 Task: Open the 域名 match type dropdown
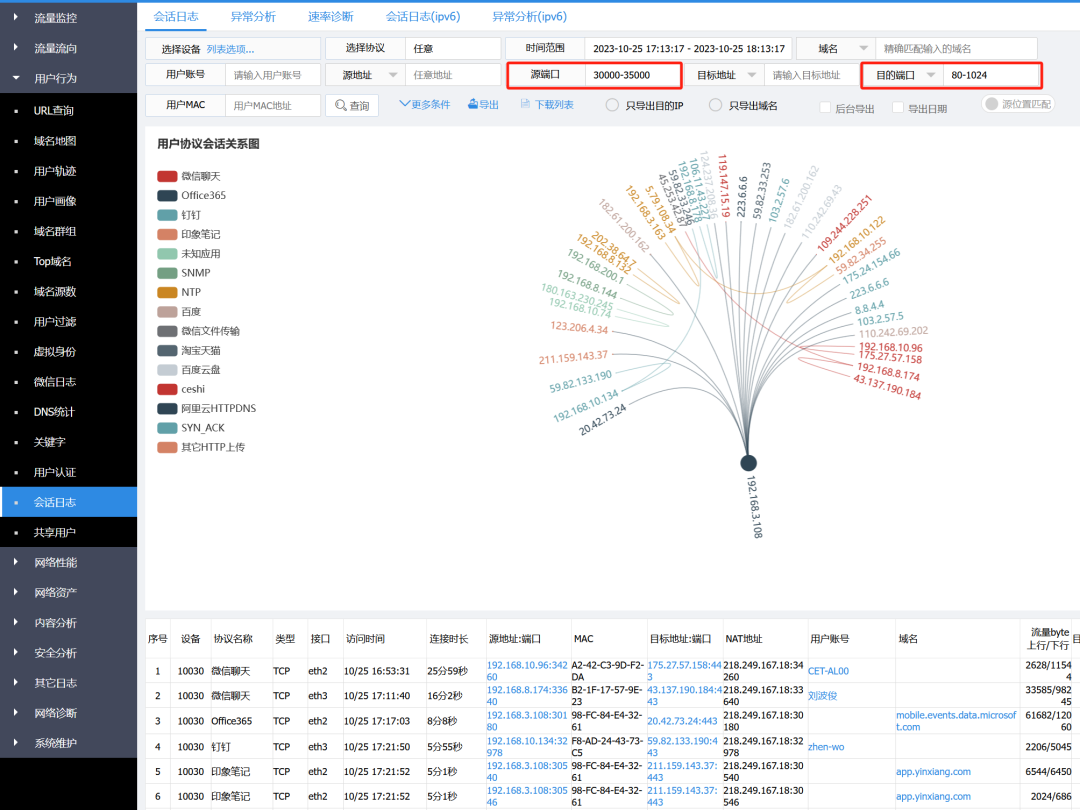pos(863,48)
